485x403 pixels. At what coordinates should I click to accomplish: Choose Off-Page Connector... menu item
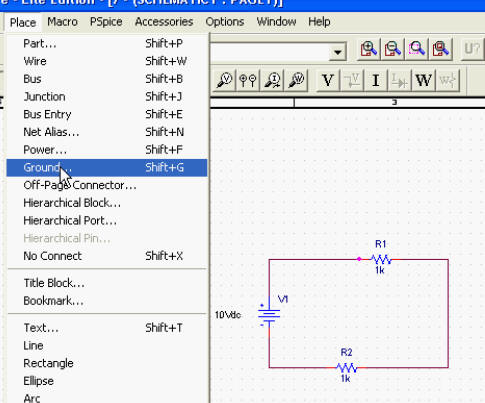click(107, 185)
